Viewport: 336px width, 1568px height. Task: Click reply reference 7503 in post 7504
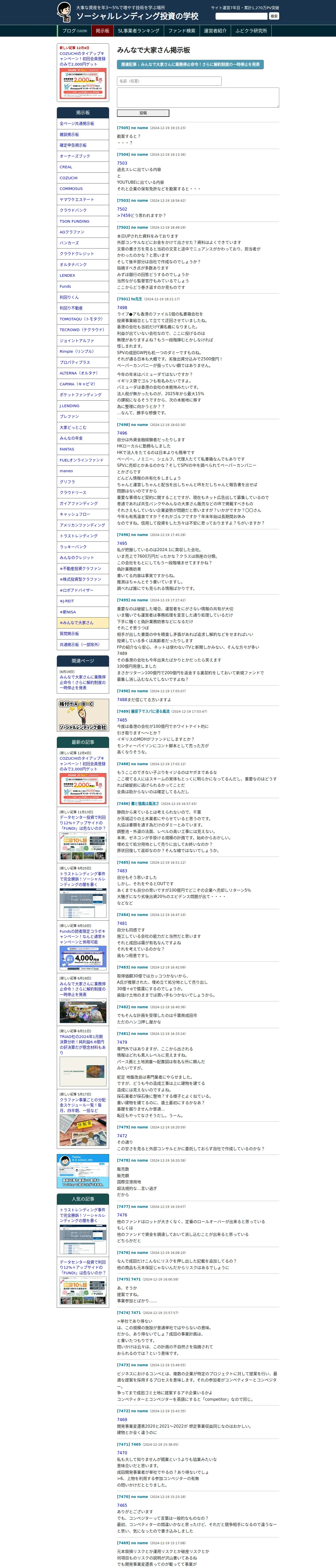(x=122, y=163)
